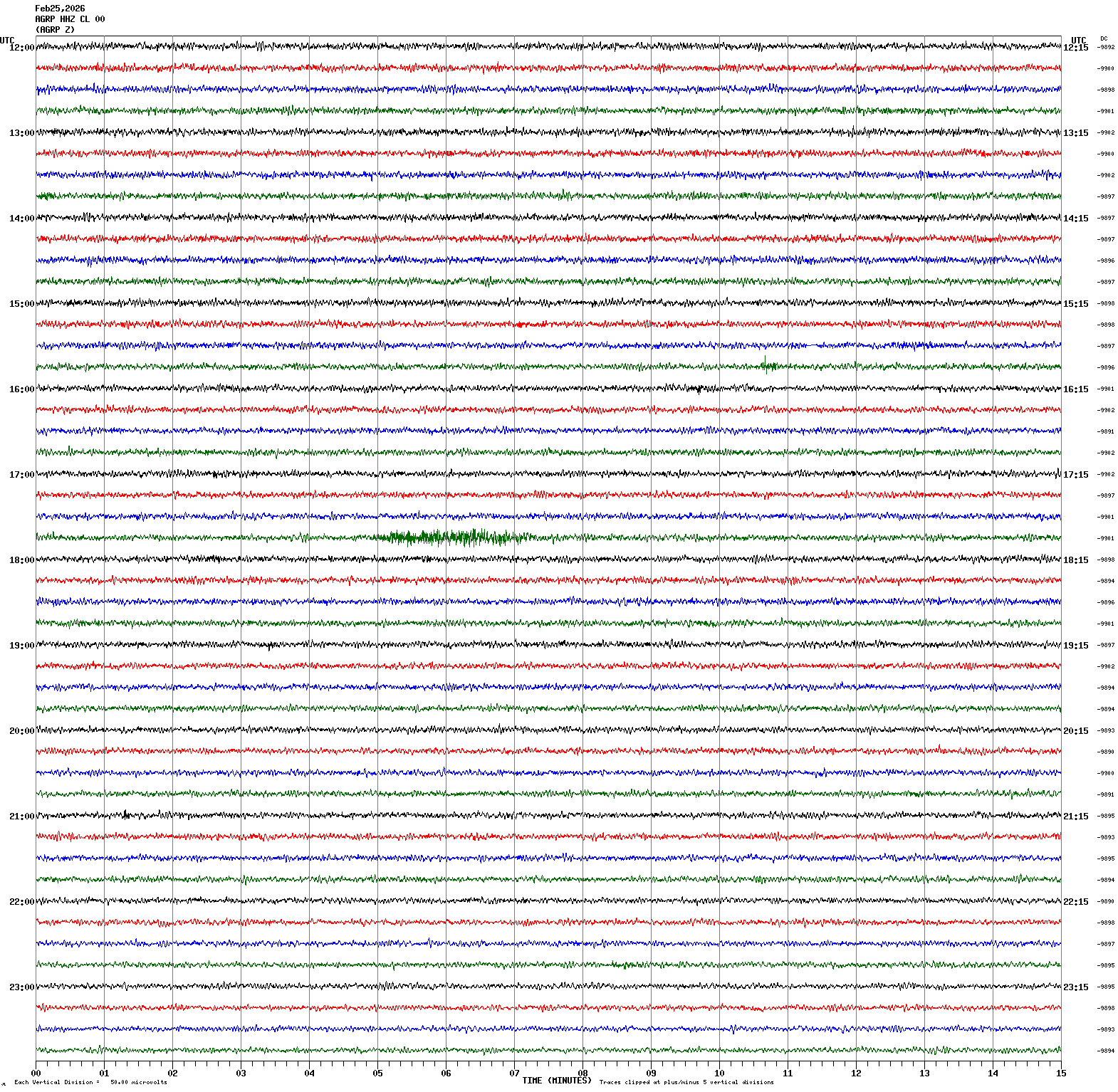Click the (AGRP Z) channel label
Screen dimensions: 1118x1092
[55, 30]
